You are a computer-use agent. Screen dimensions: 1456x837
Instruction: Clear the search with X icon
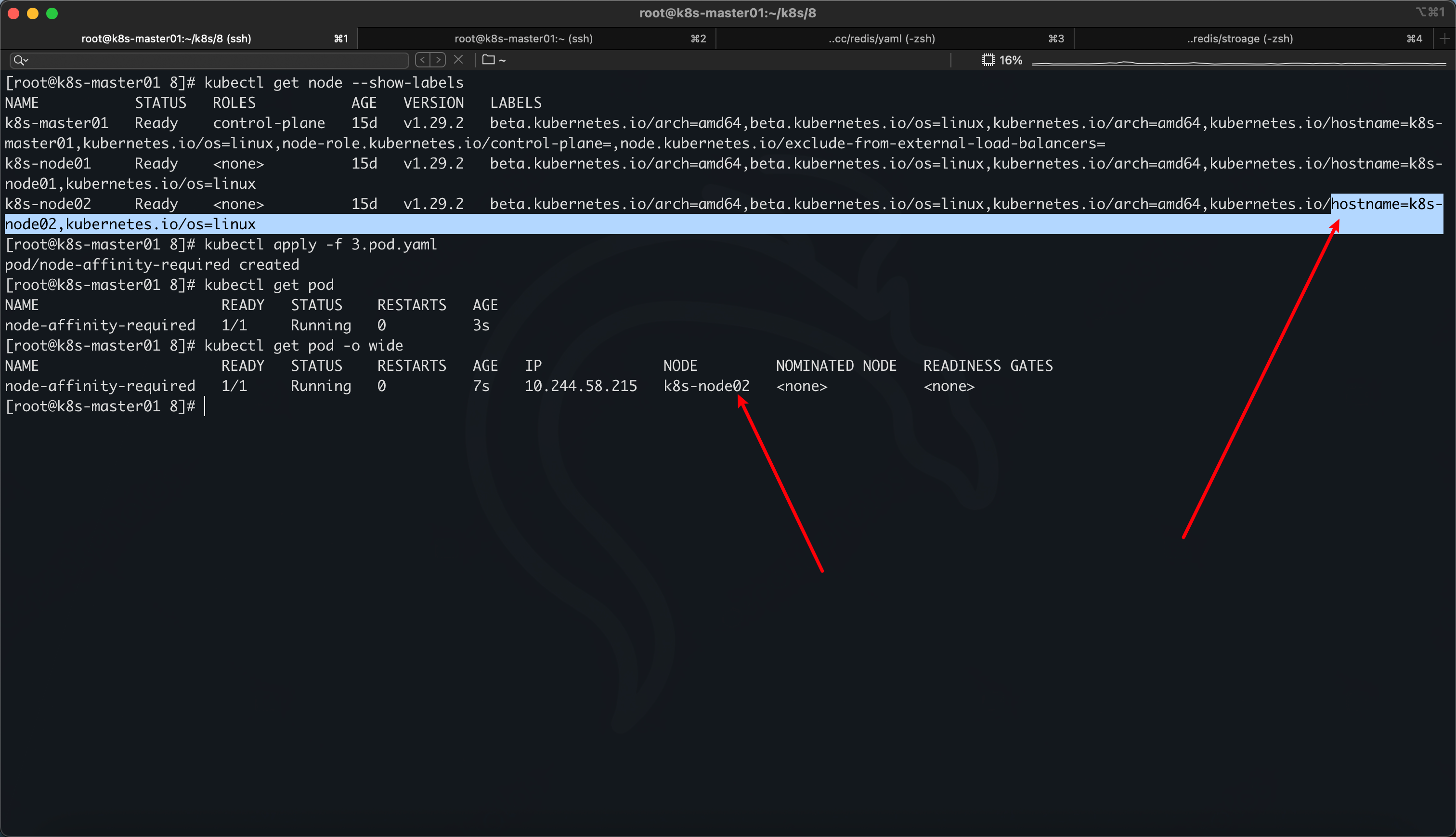(458, 60)
